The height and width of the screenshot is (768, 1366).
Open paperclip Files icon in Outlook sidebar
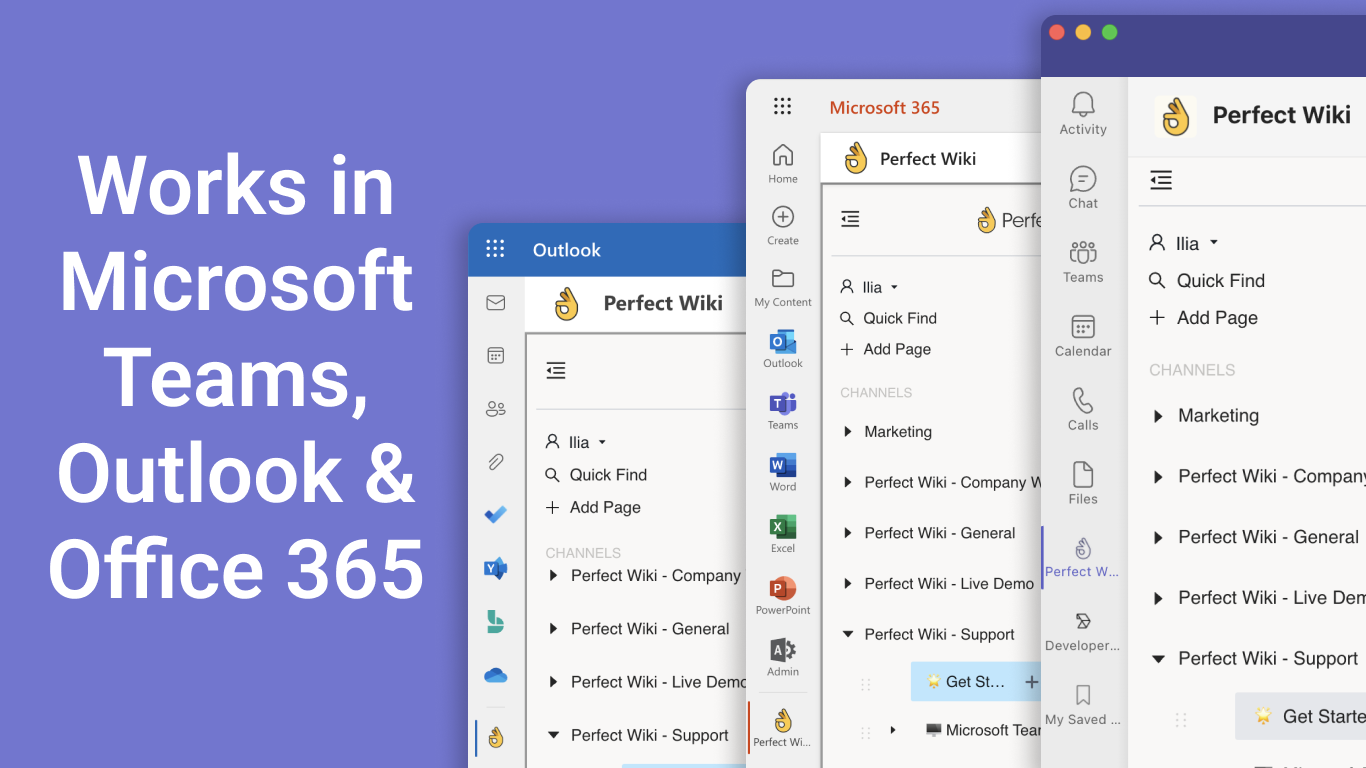tap(496, 462)
